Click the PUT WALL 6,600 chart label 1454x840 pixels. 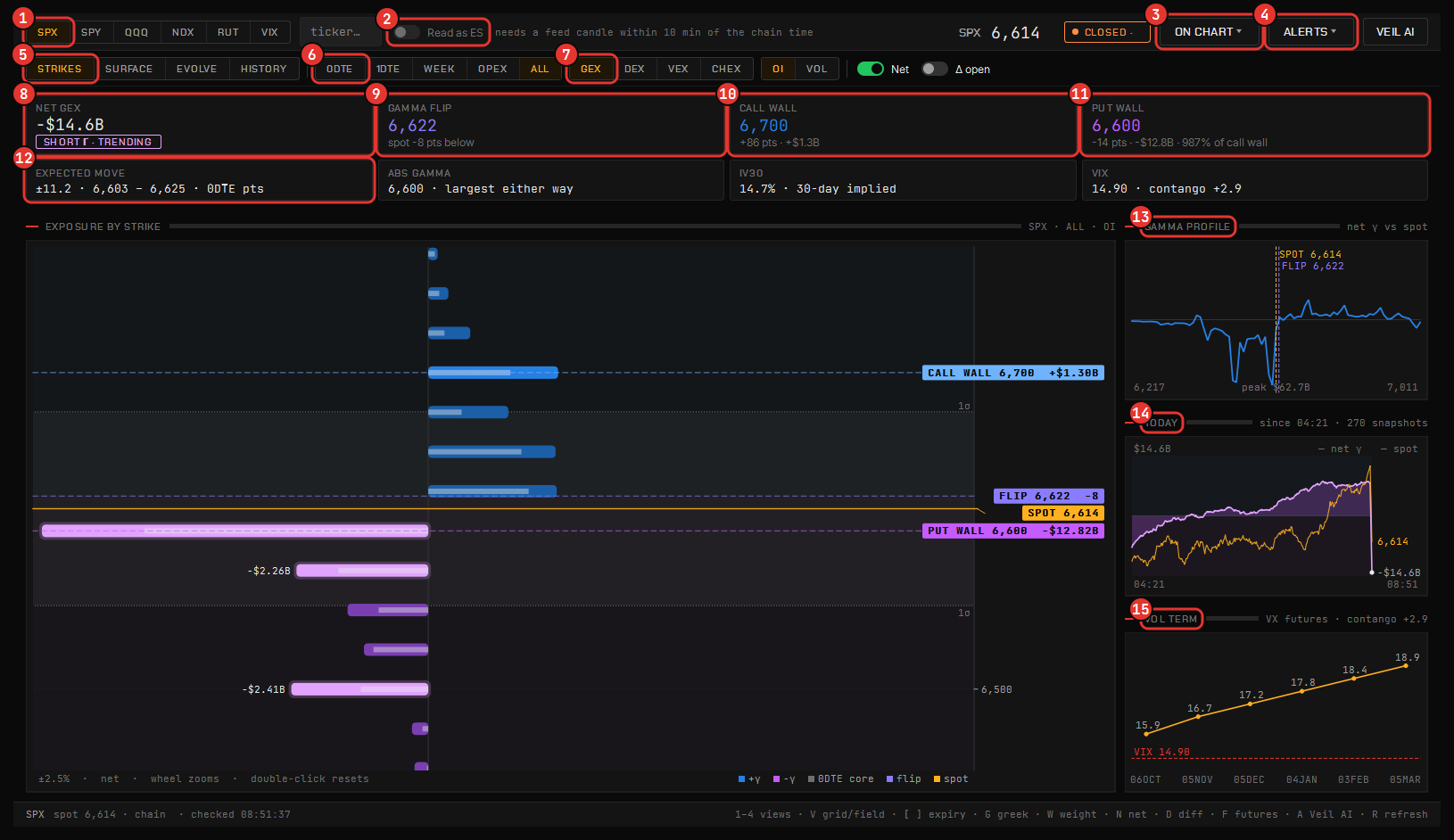click(x=1013, y=531)
